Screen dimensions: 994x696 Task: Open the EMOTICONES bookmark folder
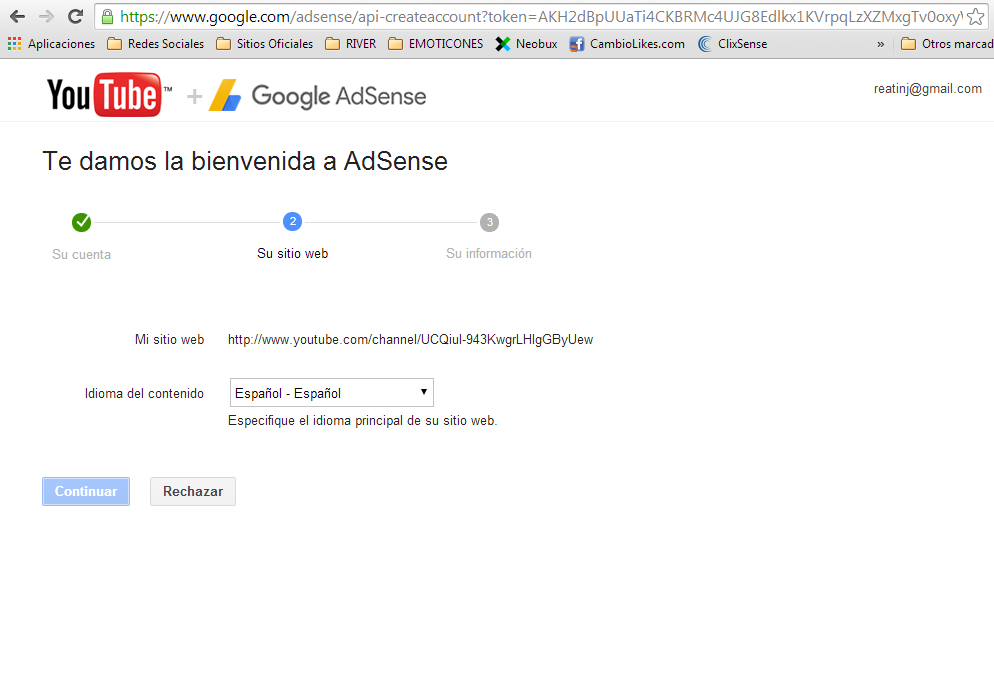(436, 44)
